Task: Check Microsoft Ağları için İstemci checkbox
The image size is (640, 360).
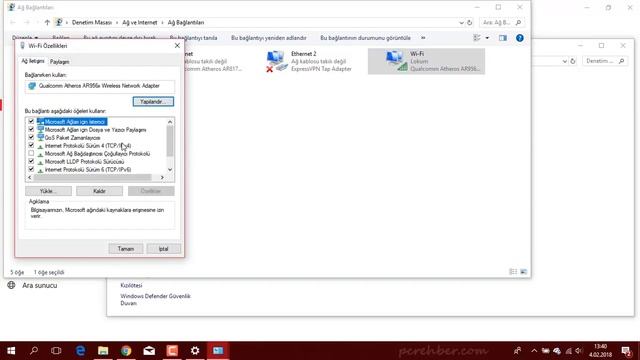Action: click(x=31, y=122)
